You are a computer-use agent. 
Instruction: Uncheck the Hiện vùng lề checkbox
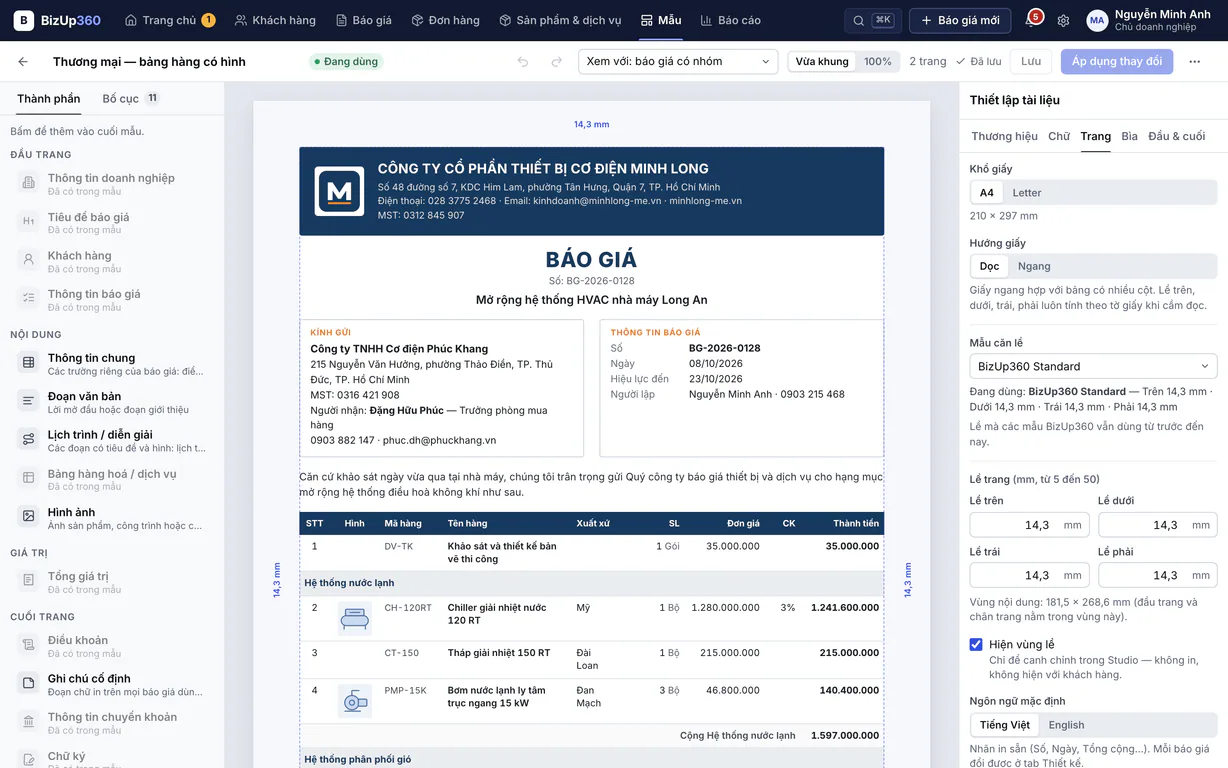(x=976, y=645)
